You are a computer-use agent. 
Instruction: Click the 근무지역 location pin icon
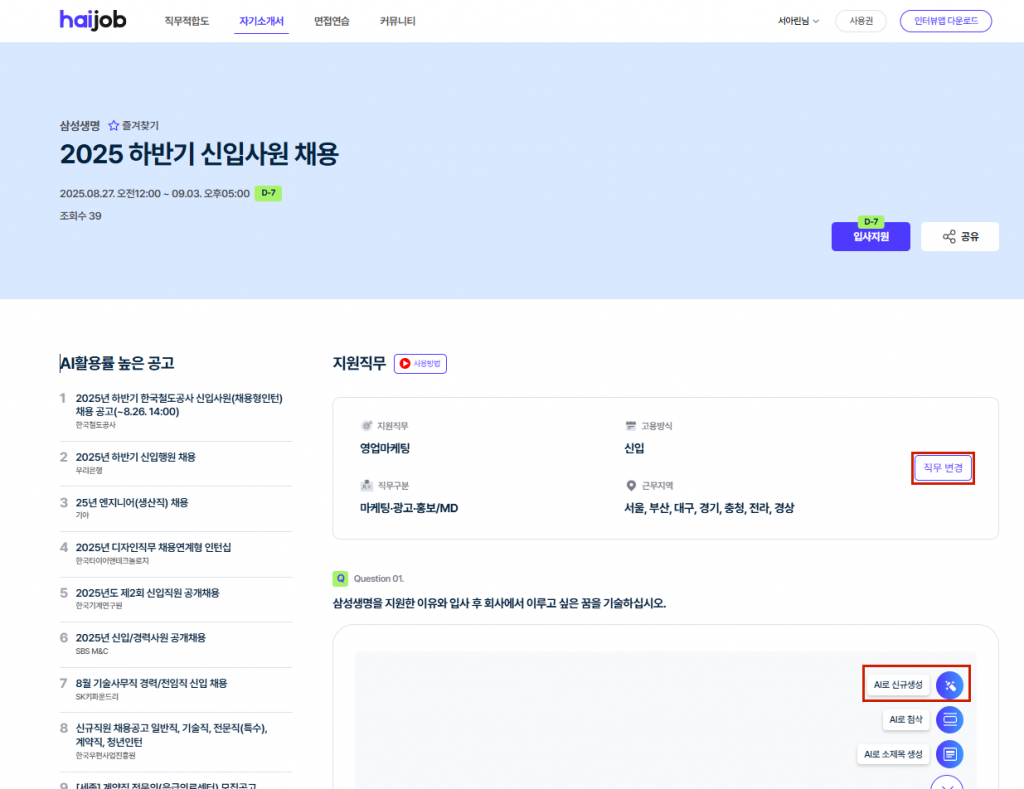[631, 486]
